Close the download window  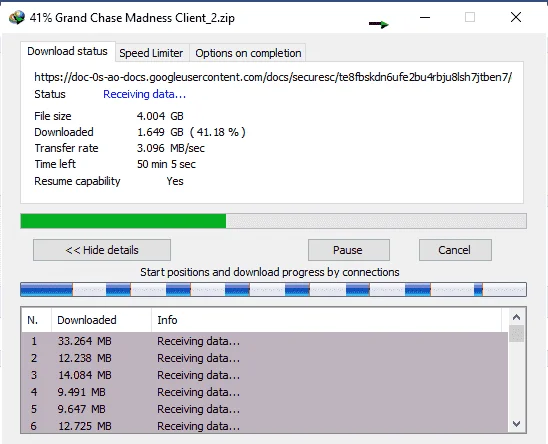tap(516, 17)
